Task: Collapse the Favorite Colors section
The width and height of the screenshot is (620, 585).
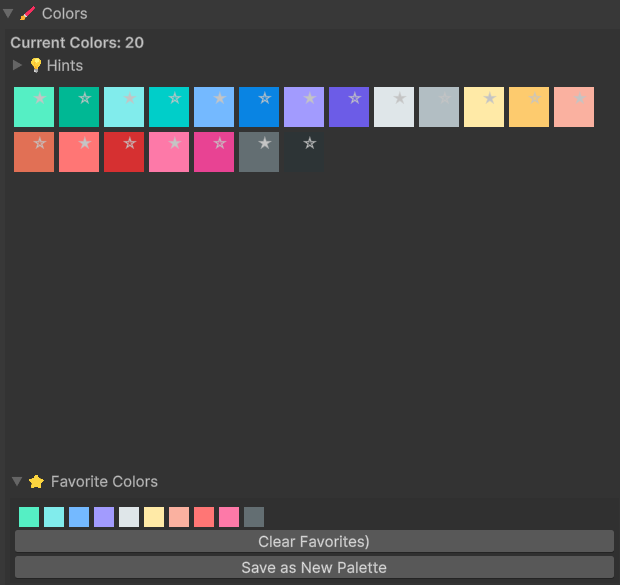Action: (x=17, y=481)
